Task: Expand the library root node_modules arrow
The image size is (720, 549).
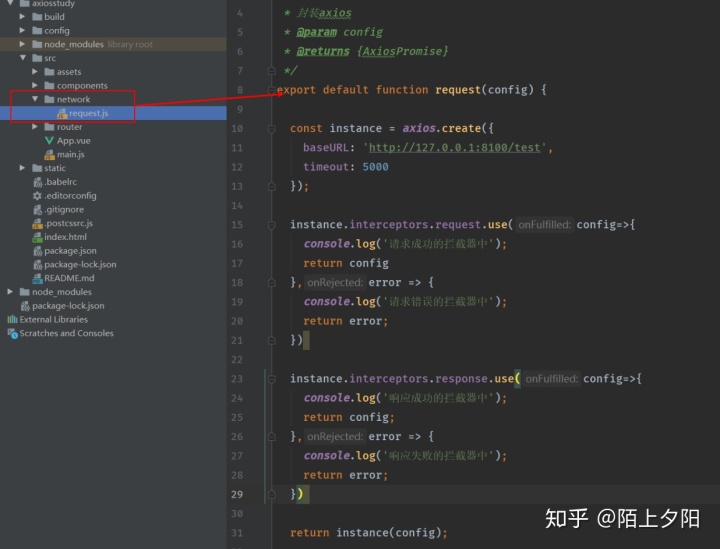Action: (22, 44)
